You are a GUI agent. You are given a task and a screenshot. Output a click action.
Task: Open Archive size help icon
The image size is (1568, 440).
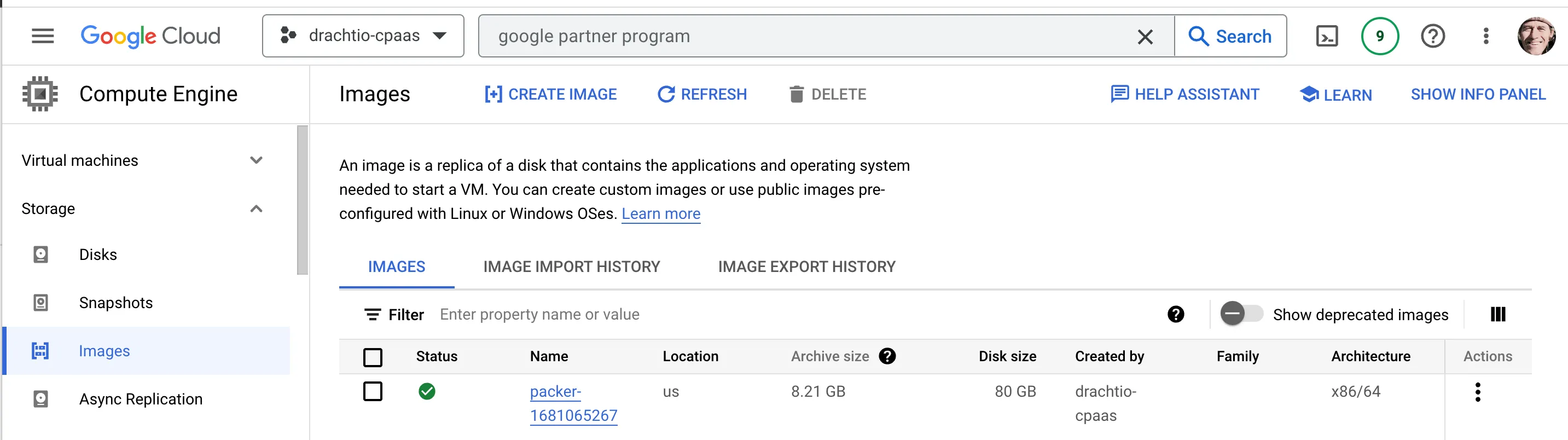point(887,356)
